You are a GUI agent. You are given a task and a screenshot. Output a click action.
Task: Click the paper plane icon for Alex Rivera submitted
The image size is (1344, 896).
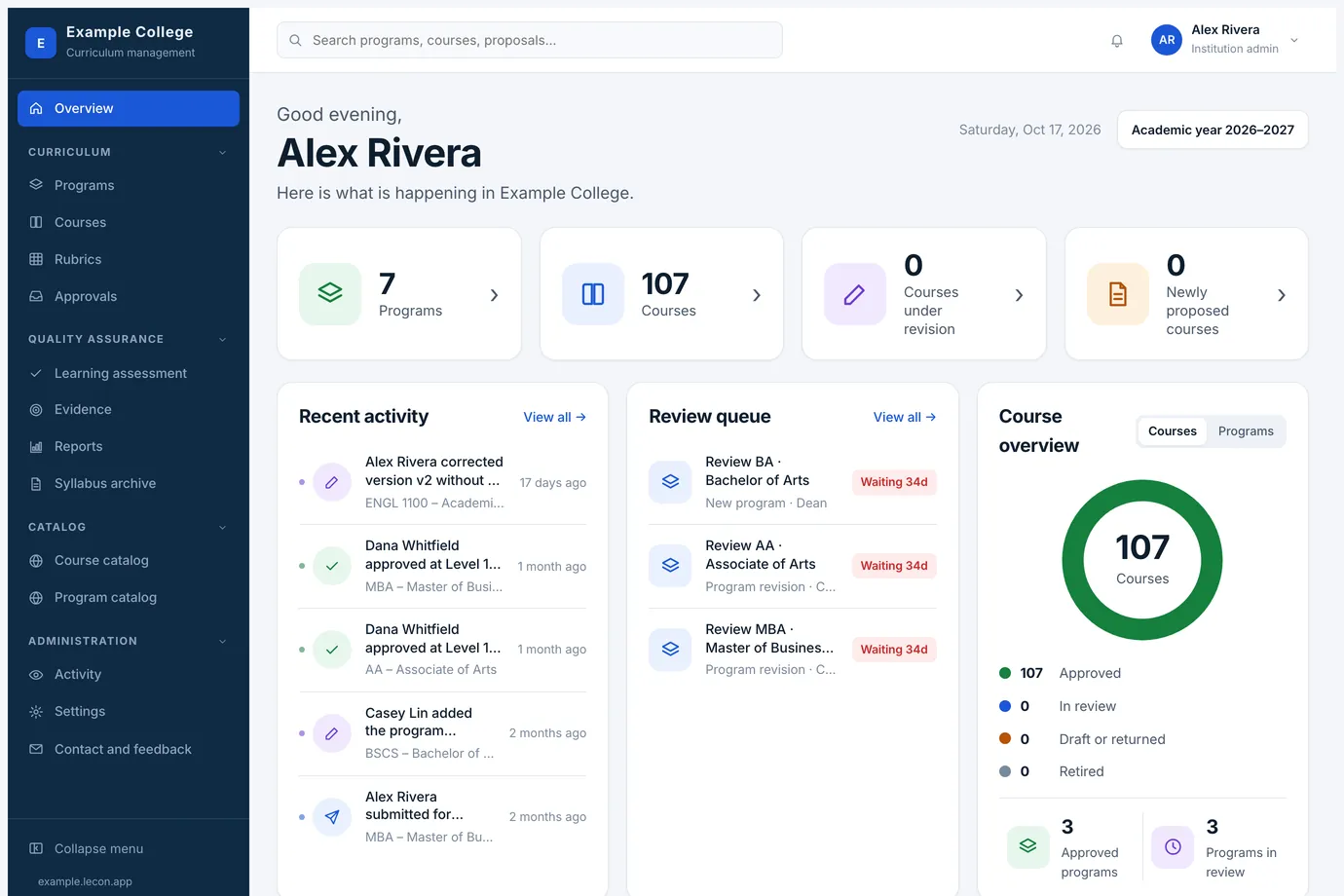click(332, 817)
